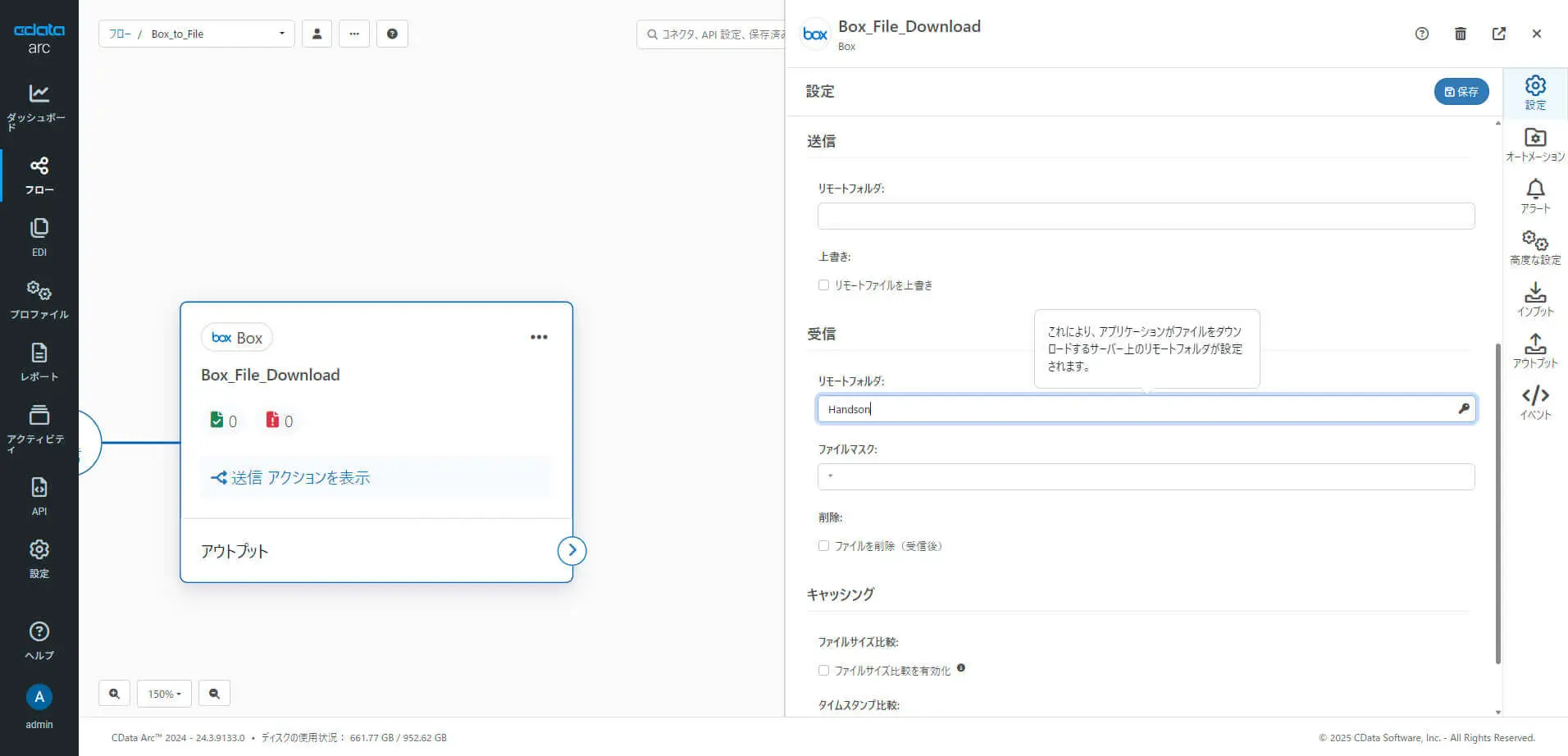The width and height of the screenshot is (1568, 756).
Task: Zoom out on the flow canvas
Action: (214, 694)
